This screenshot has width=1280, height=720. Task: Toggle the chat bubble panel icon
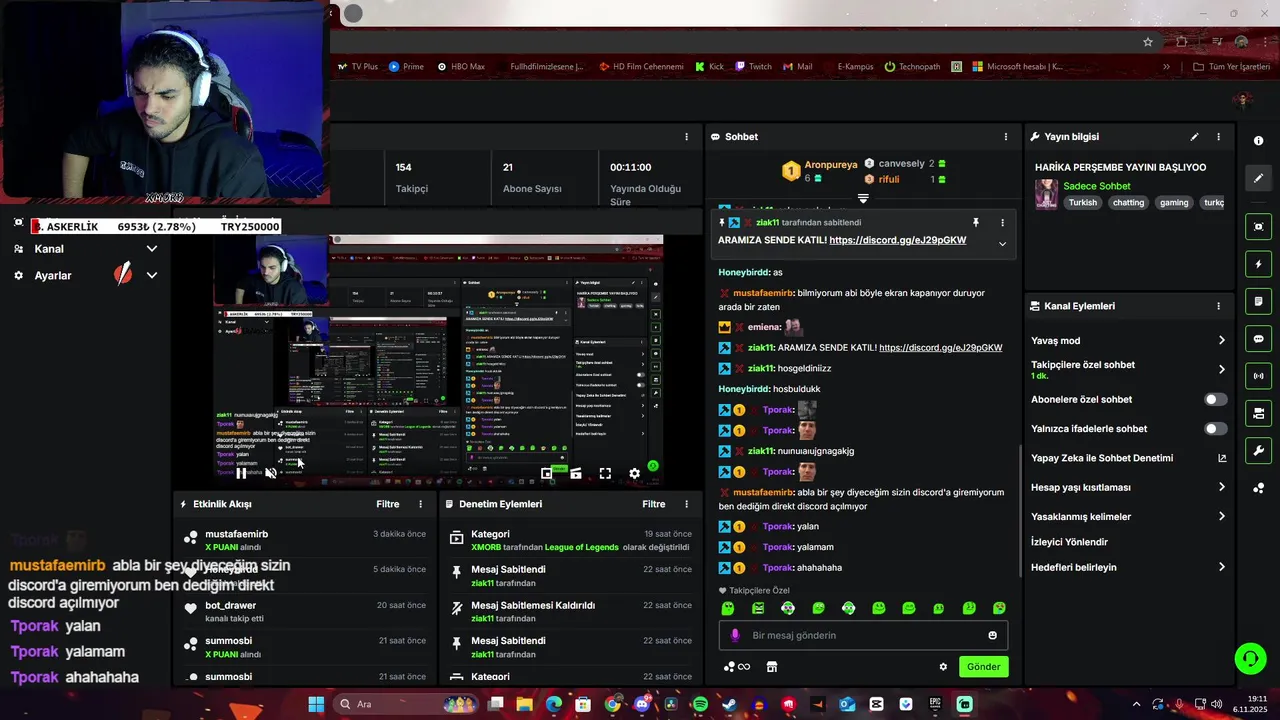[1258, 339]
